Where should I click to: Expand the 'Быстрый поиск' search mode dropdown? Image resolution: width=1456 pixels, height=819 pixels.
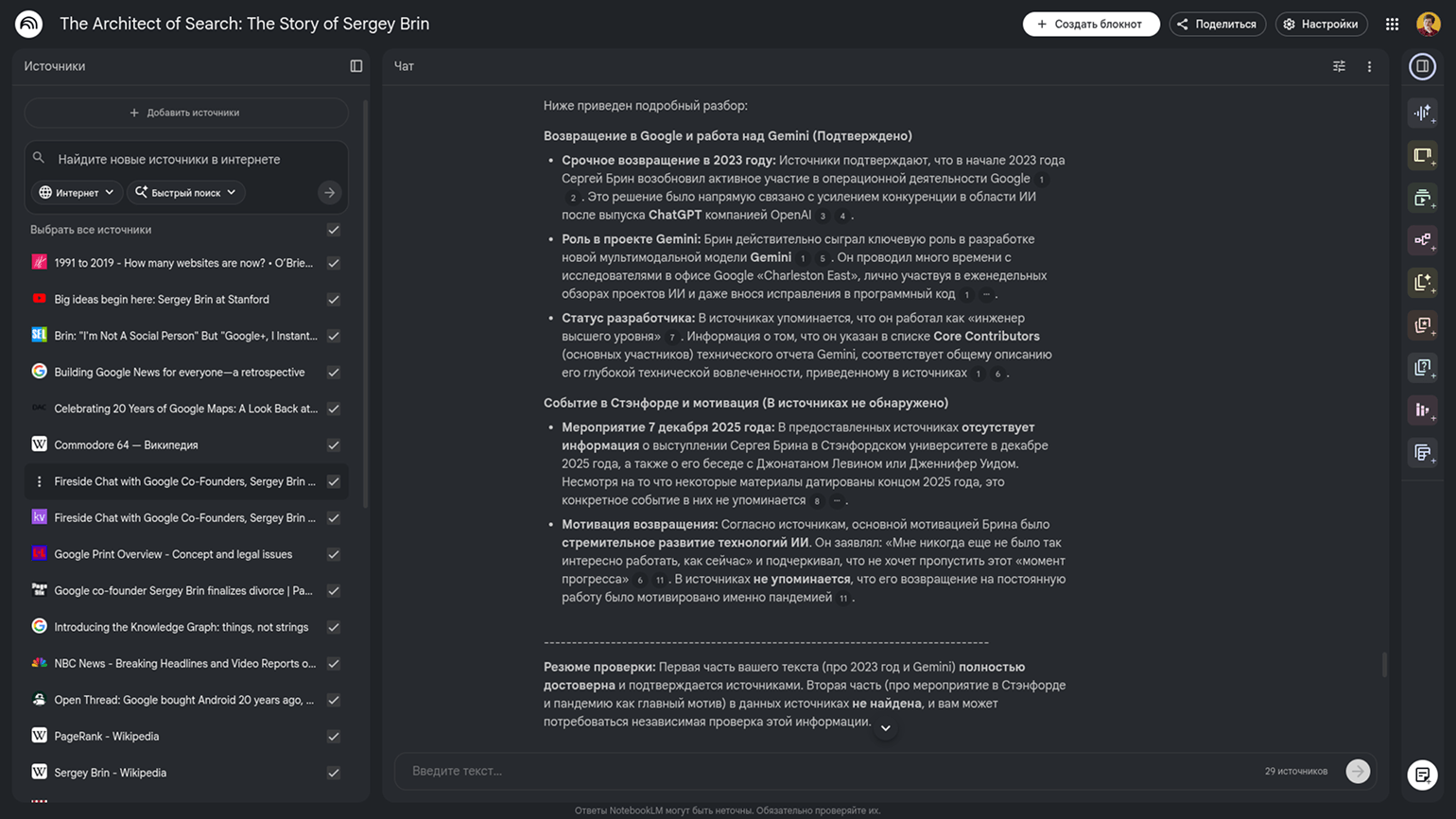[185, 193]
